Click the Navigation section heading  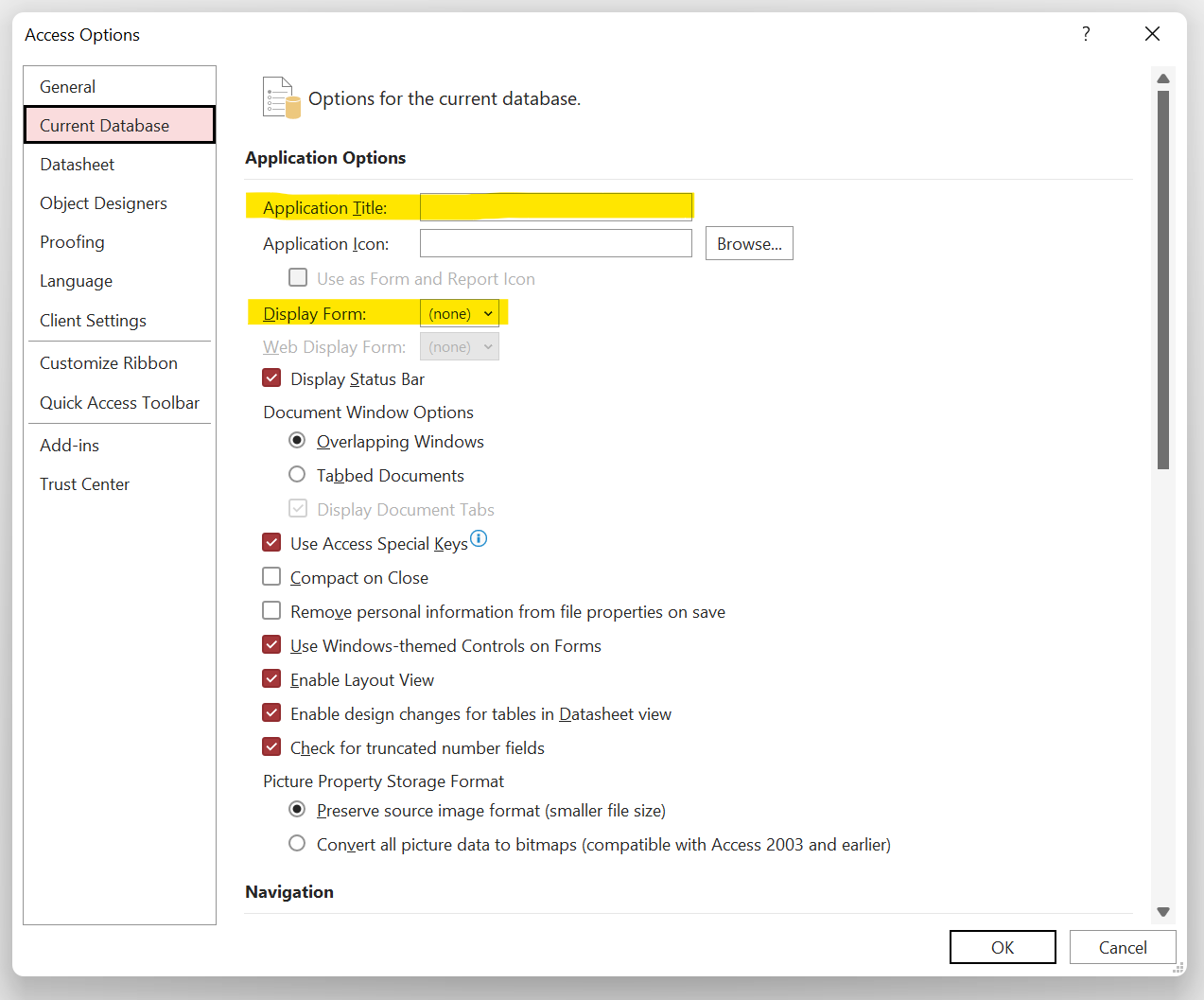tap(289, 892)
